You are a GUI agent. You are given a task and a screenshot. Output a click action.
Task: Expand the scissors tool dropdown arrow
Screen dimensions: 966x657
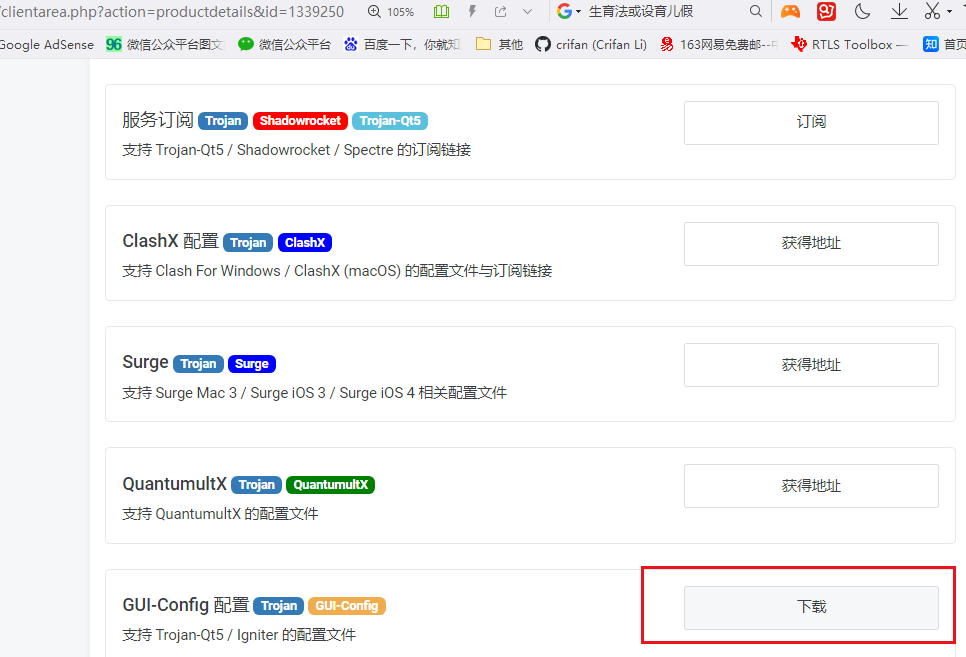949,12
